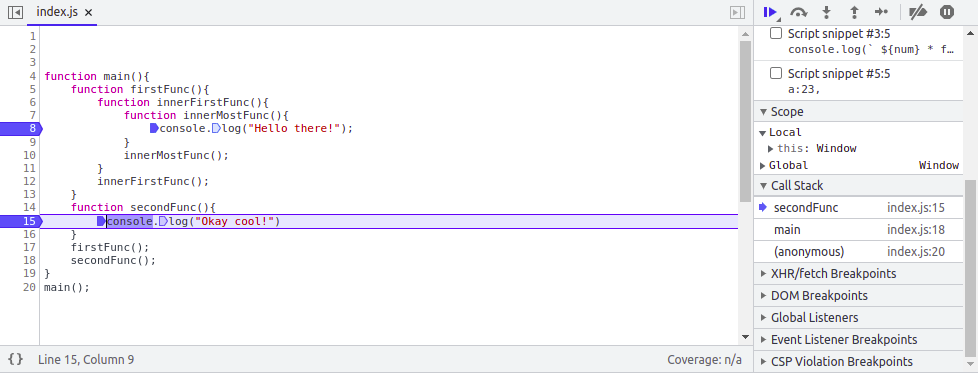
Task: Click the Step icon in debugger toolbar
Action: (x=881, y=12)
